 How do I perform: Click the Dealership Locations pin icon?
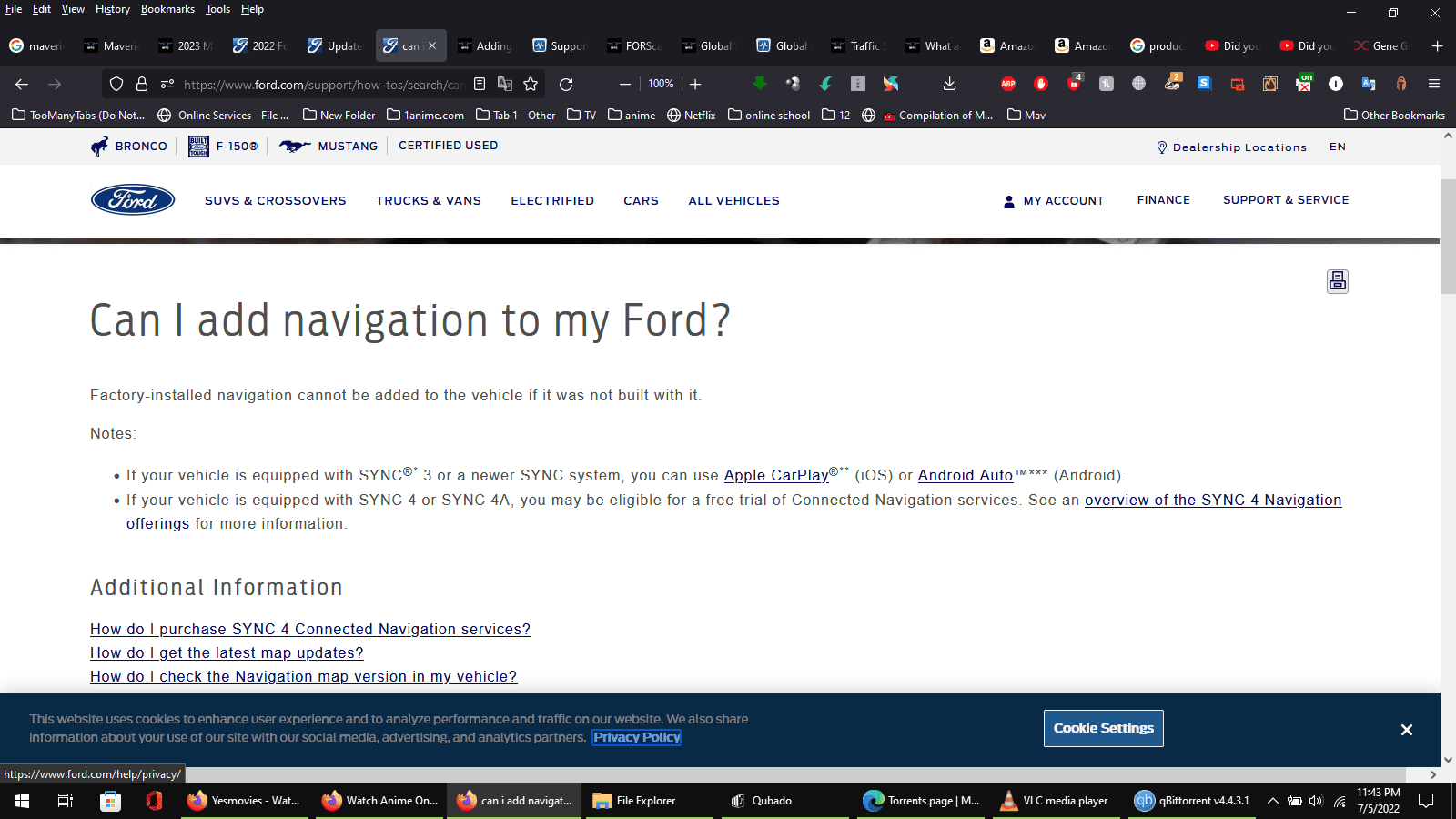pyautogui.click(x=1161, y=147)
